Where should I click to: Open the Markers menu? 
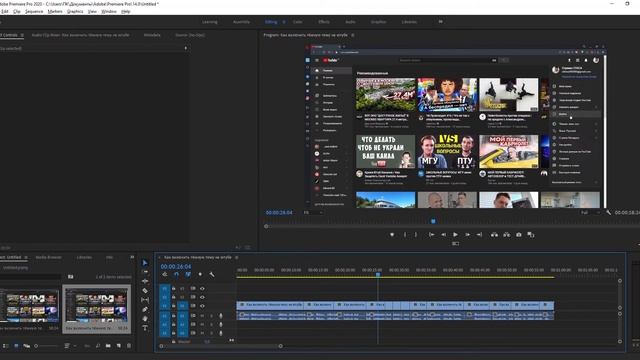pyautogui.click(x=55, y=11)
